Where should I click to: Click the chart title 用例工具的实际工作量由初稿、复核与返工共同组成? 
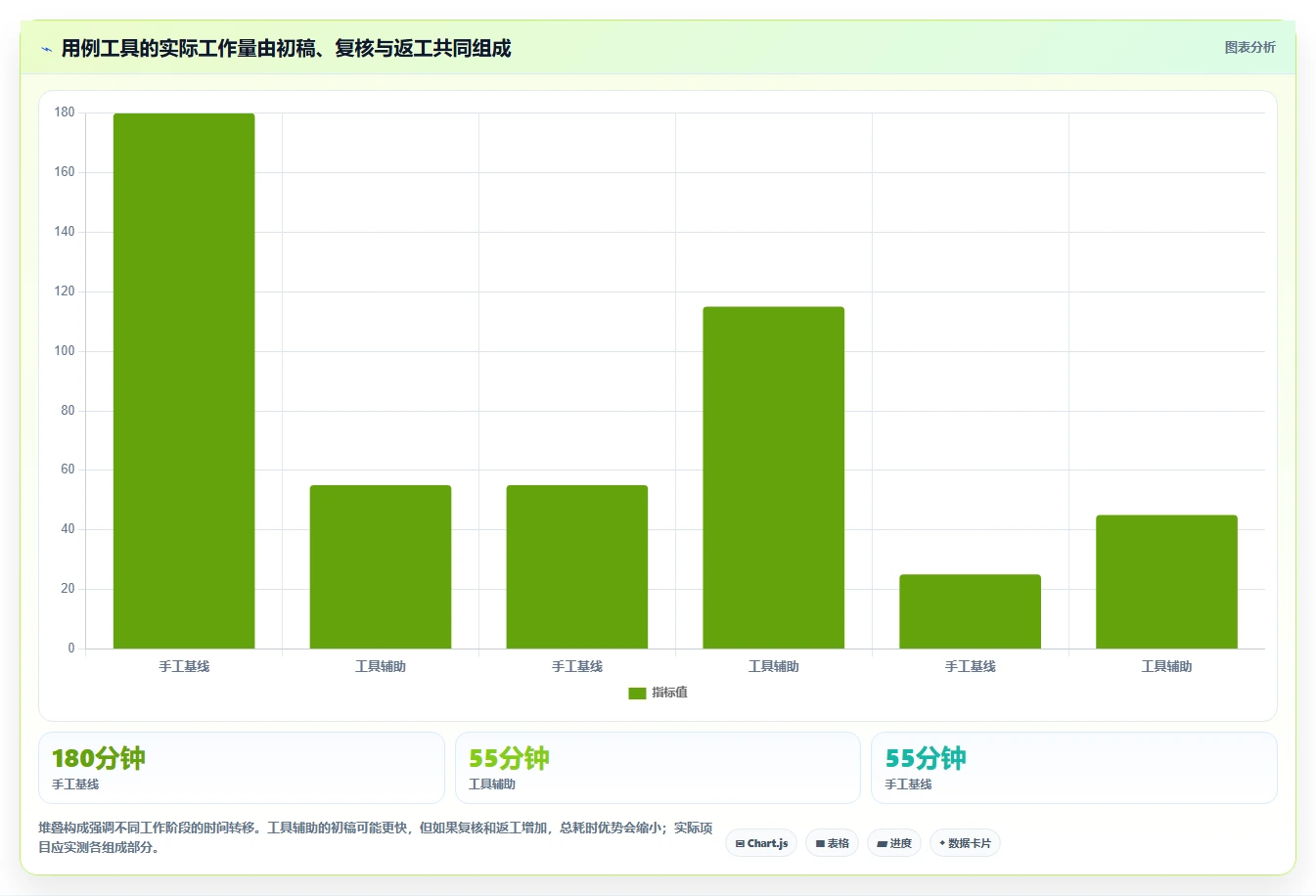point(286,49)
